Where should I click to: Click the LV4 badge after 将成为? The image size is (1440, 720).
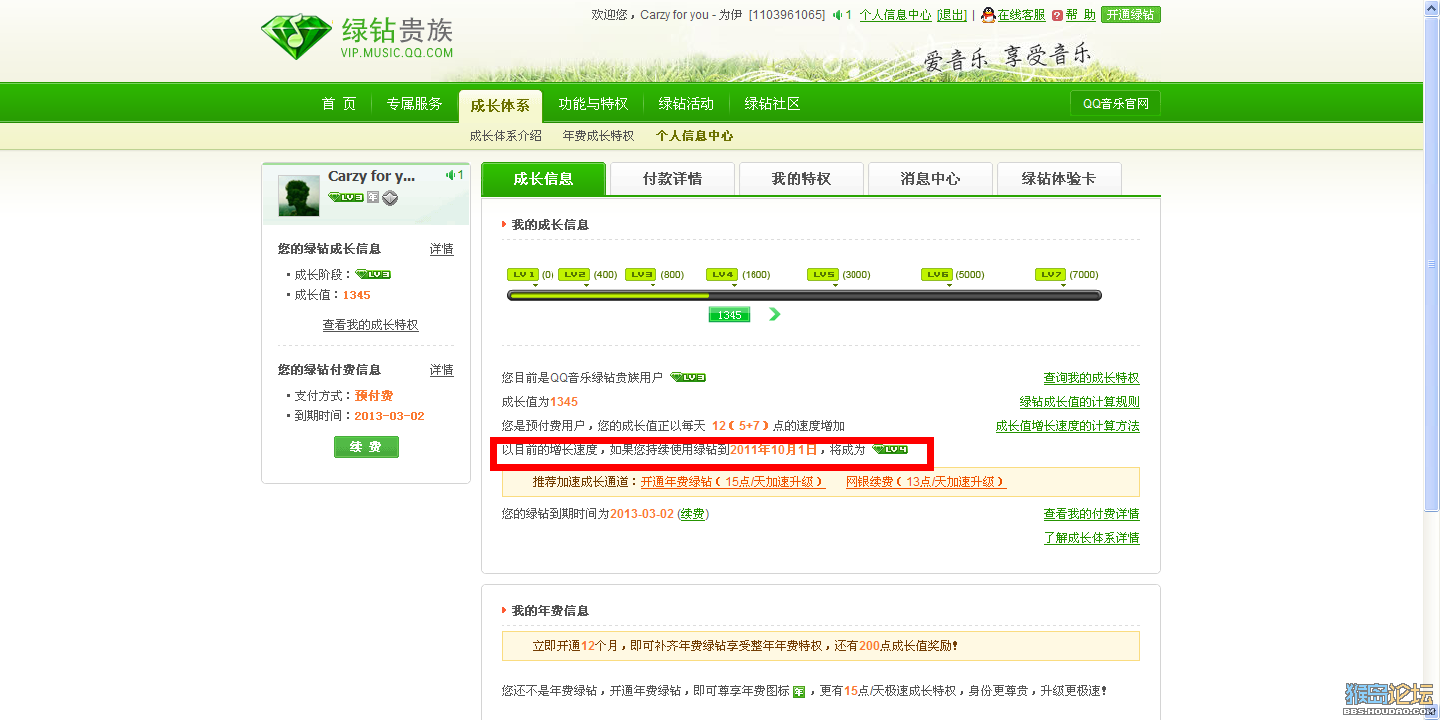tap(890, 449)
